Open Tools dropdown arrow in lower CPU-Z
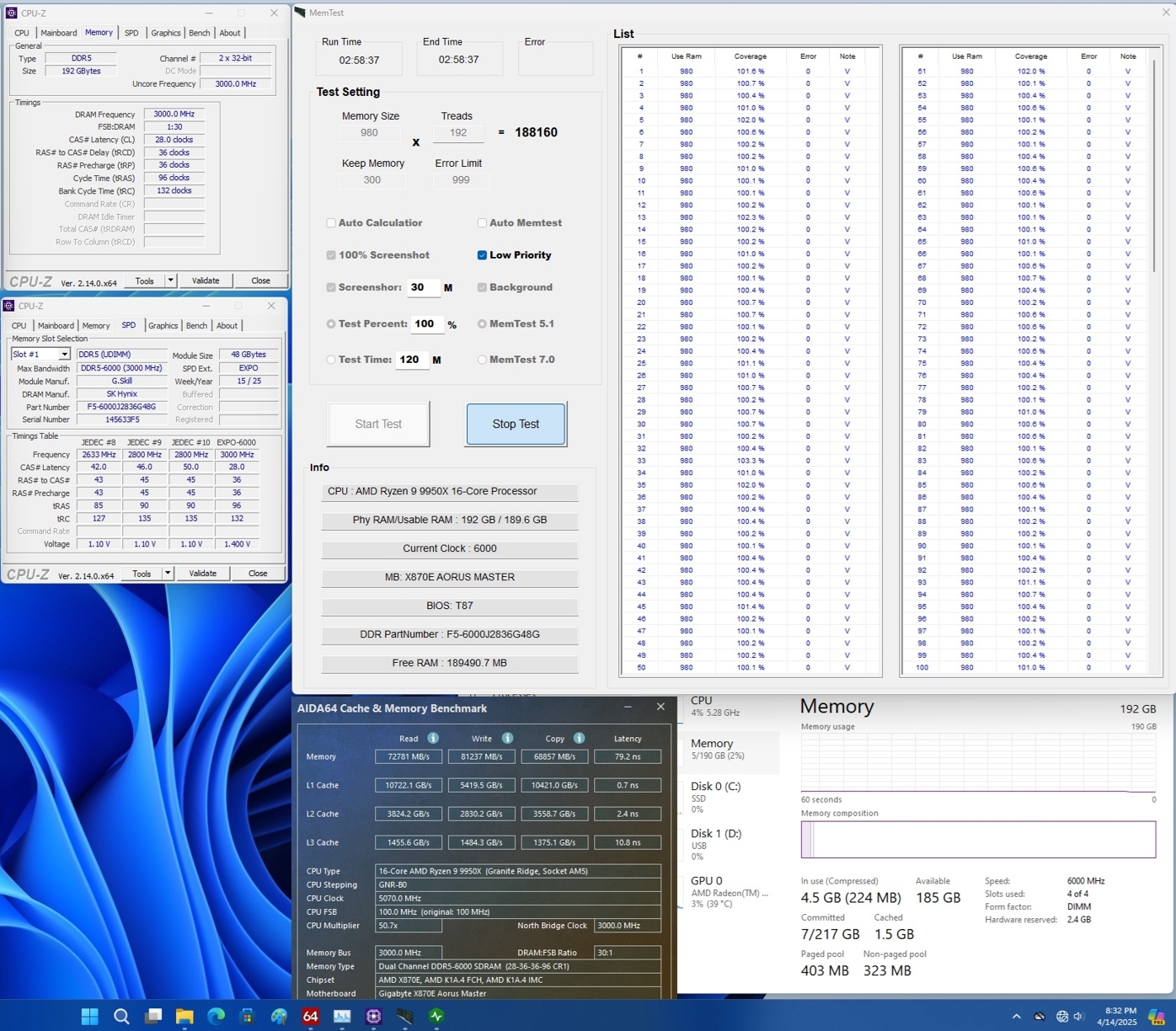 coord(167,574)
